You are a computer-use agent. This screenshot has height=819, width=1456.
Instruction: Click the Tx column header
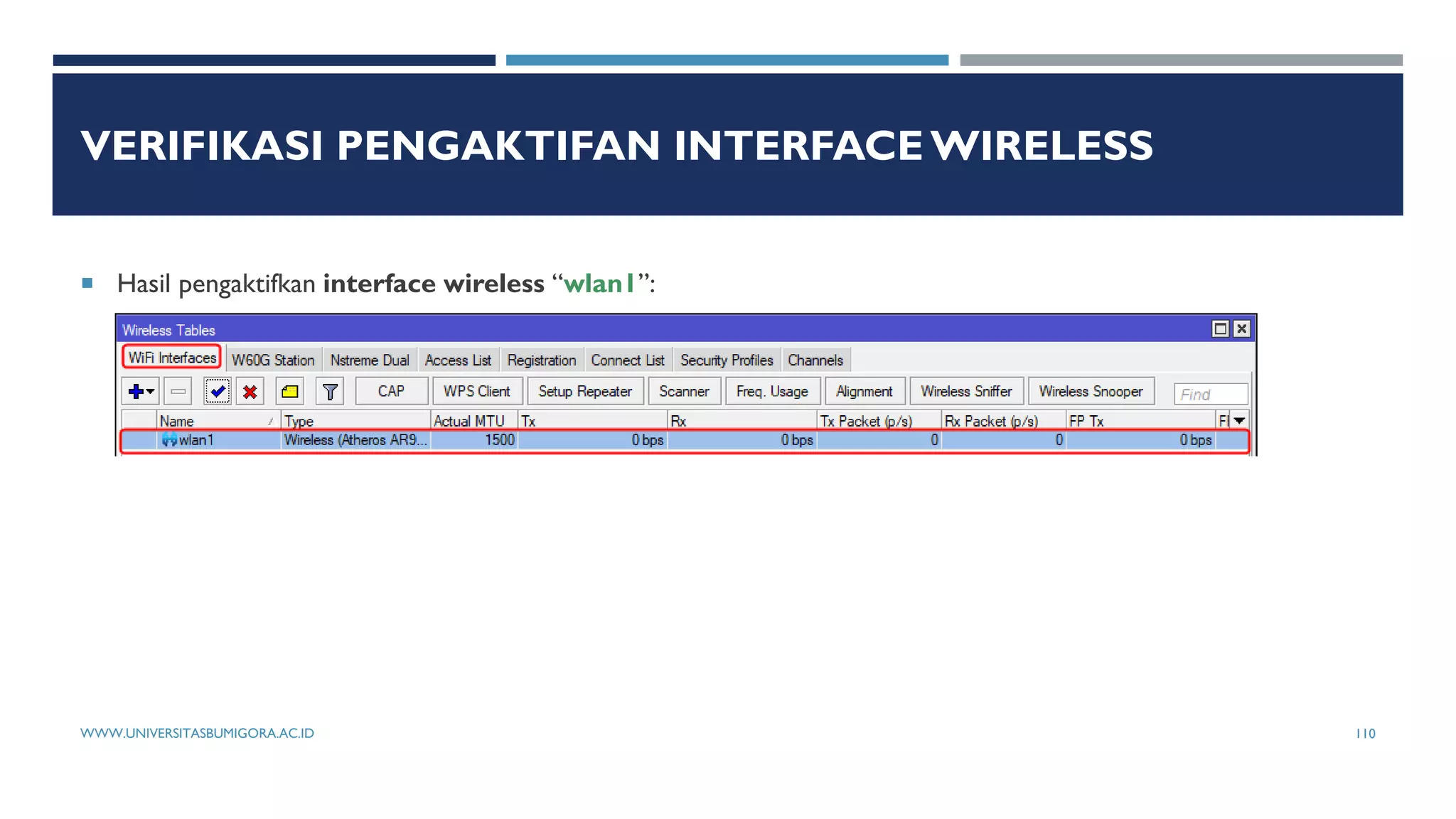592,421
